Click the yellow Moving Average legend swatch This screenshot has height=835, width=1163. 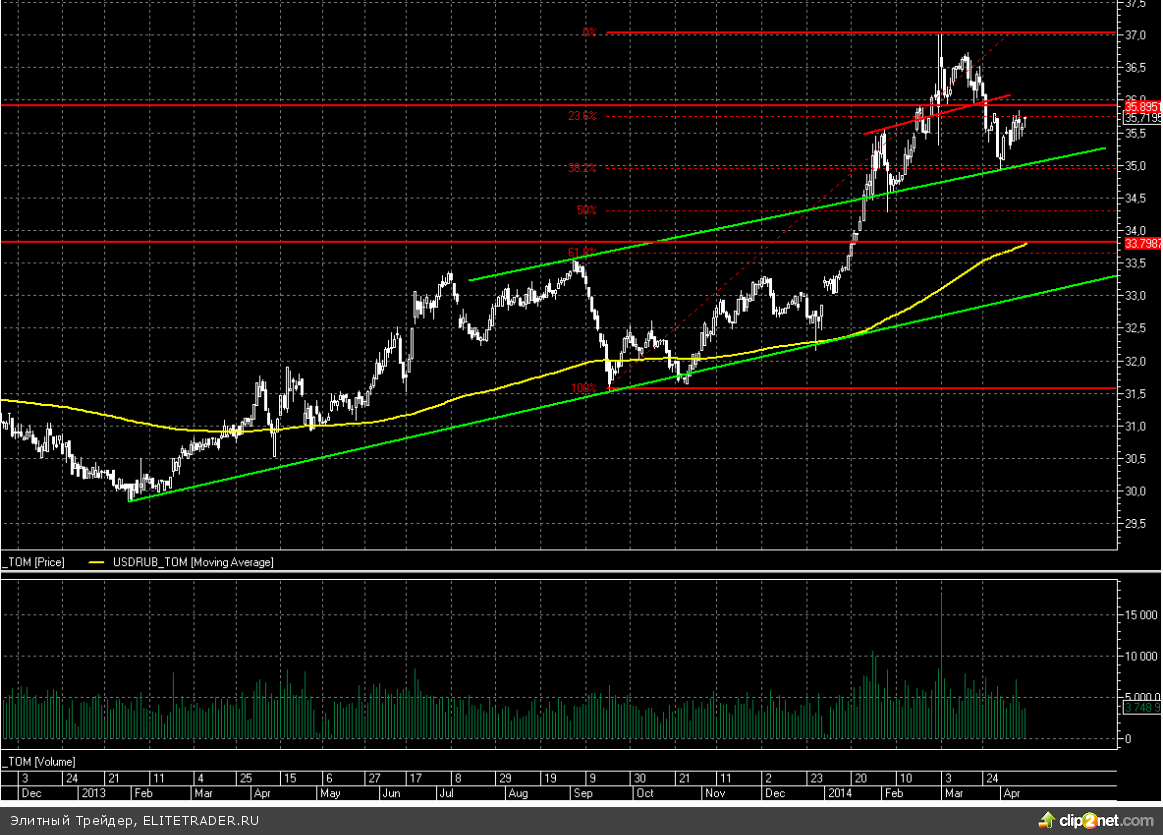click(96, 562)
